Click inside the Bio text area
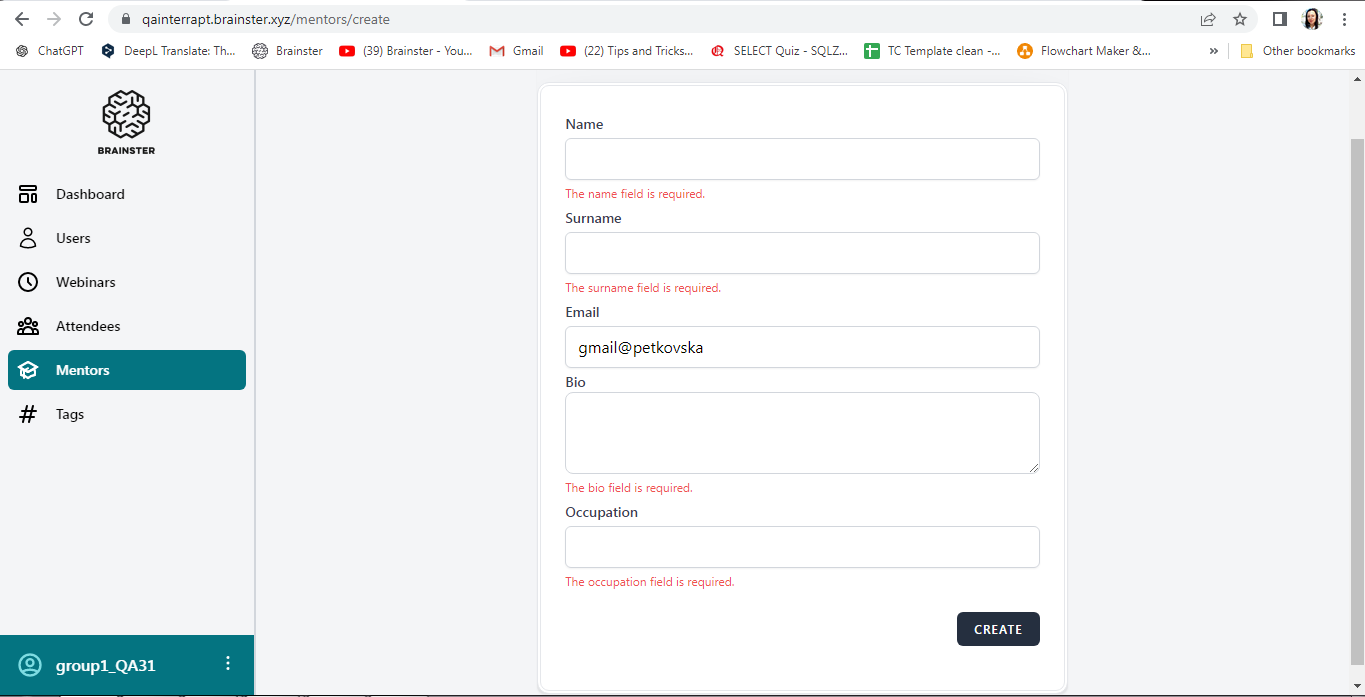 (802, 432)
